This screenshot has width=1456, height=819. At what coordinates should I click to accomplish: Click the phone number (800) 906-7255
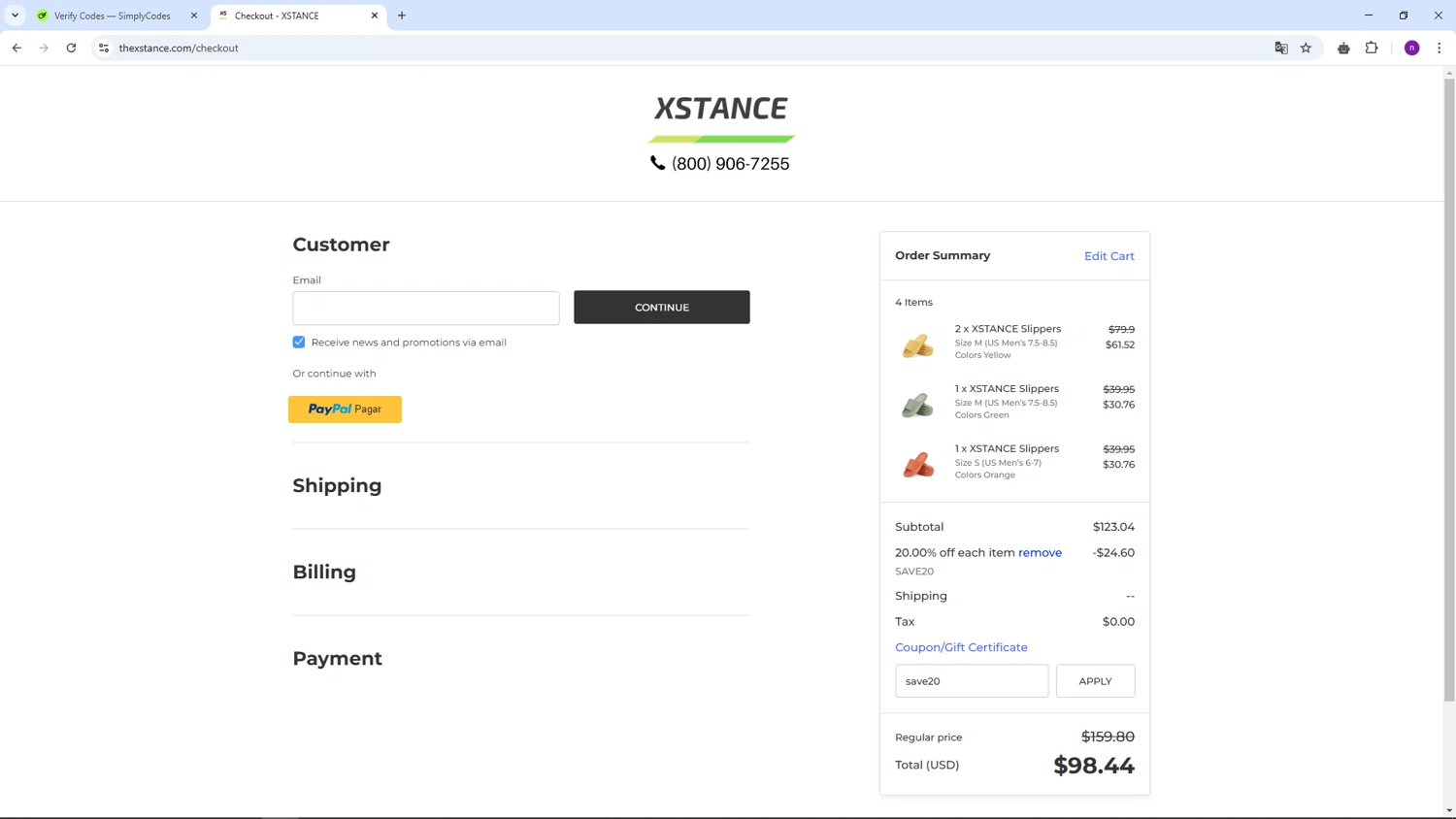730,164
